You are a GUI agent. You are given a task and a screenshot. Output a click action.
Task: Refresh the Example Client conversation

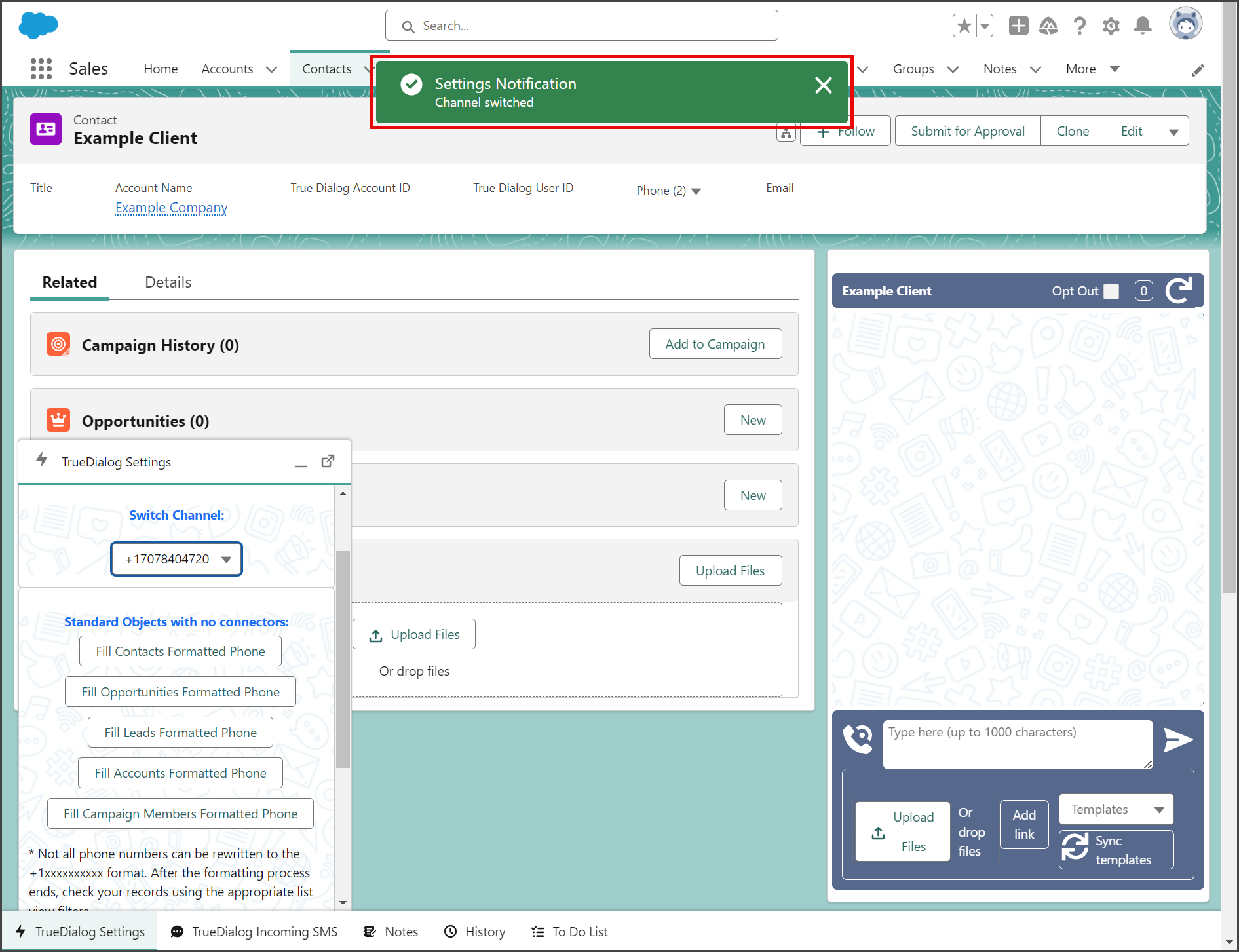click(1179, 290)
